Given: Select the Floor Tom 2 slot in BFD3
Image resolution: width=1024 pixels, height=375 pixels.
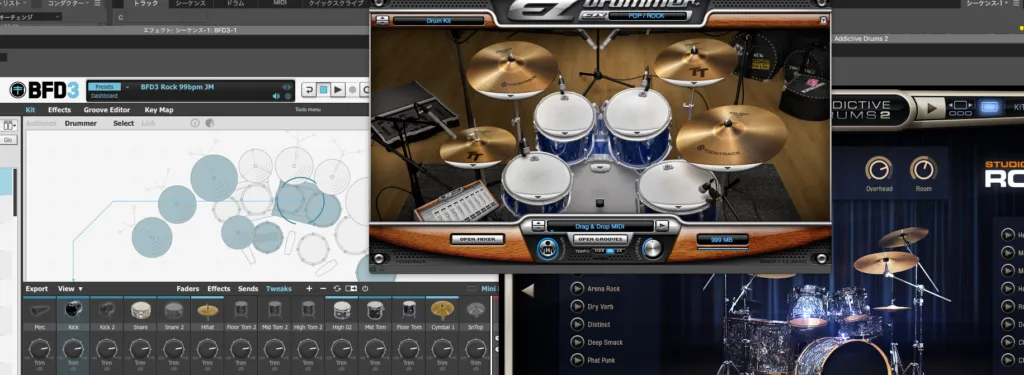Looking at the screenshot, I should [241, 314].
